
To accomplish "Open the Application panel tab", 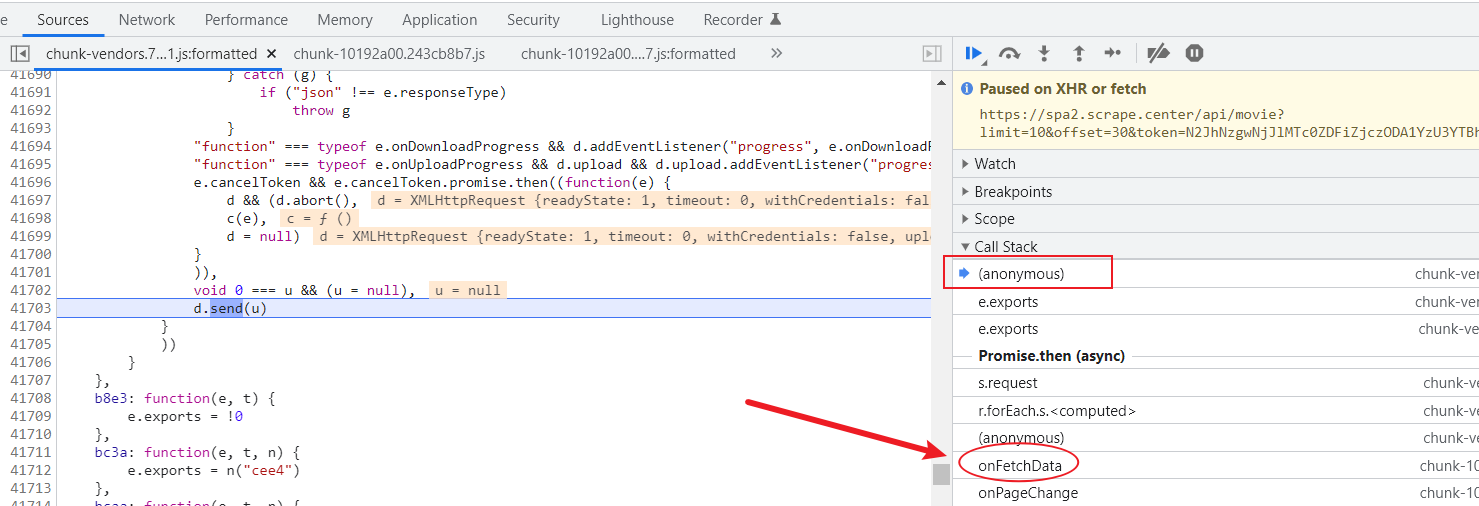I will 439,20.
